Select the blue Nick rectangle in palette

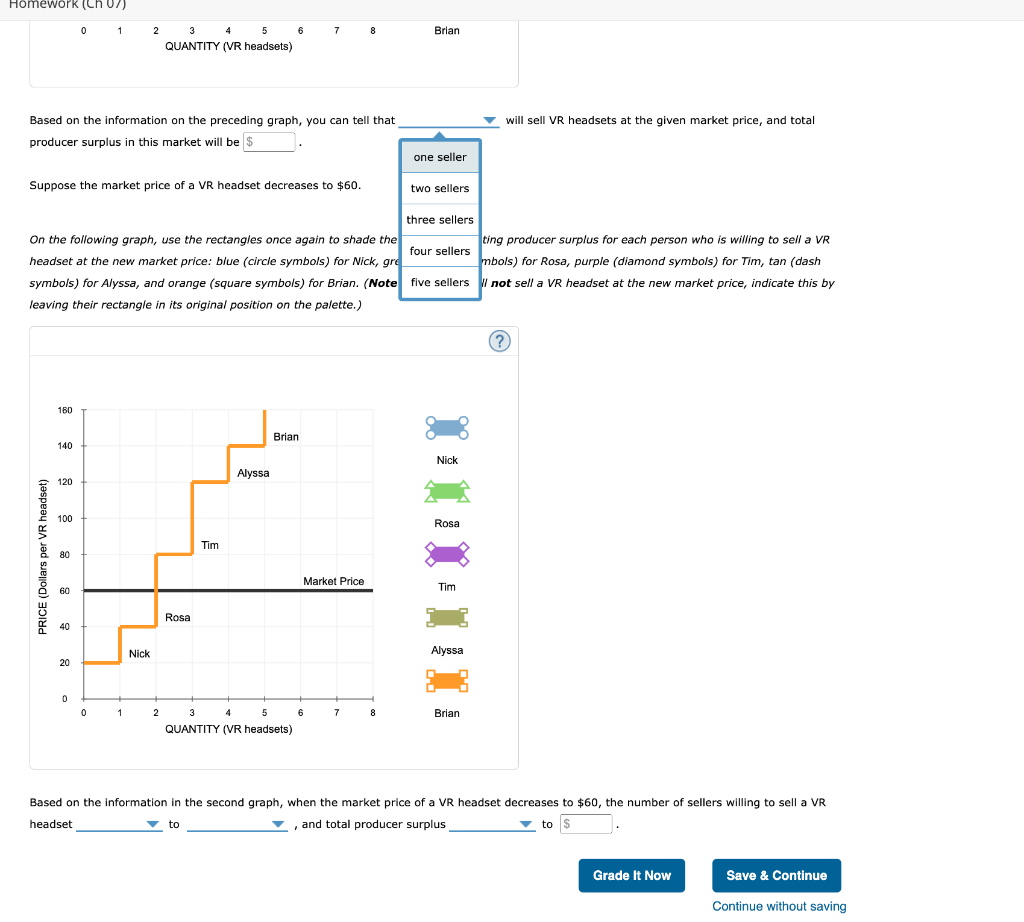click(447, 428)
